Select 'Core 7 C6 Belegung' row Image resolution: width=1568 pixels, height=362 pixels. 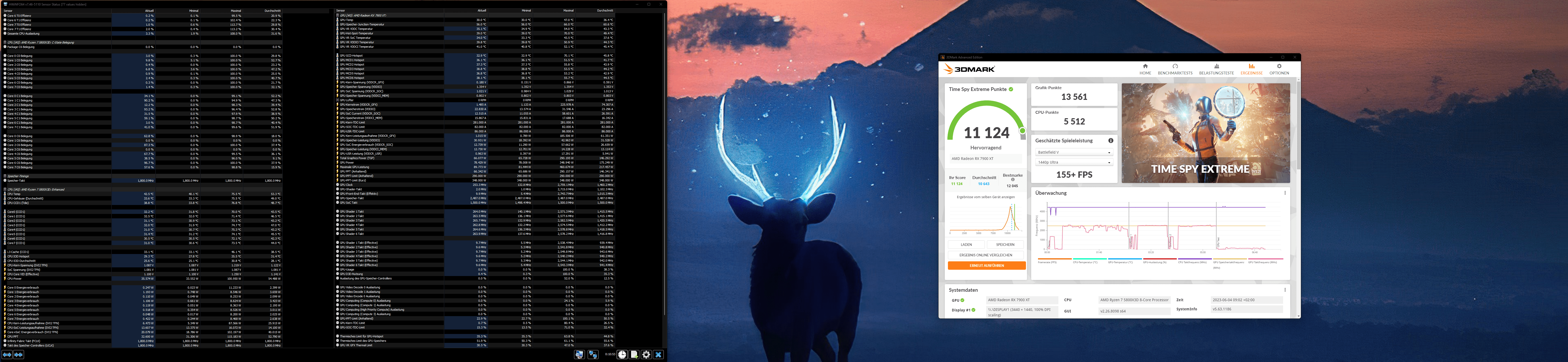[142, 168]
